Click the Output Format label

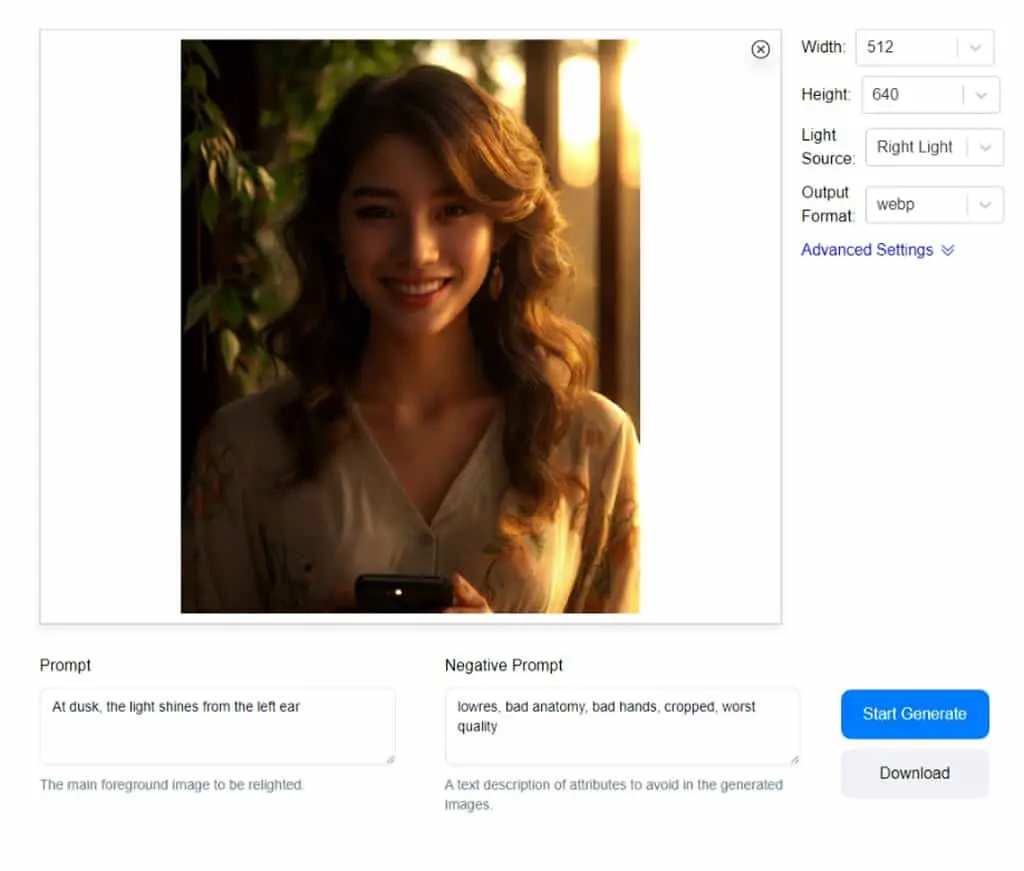point(827,204)
